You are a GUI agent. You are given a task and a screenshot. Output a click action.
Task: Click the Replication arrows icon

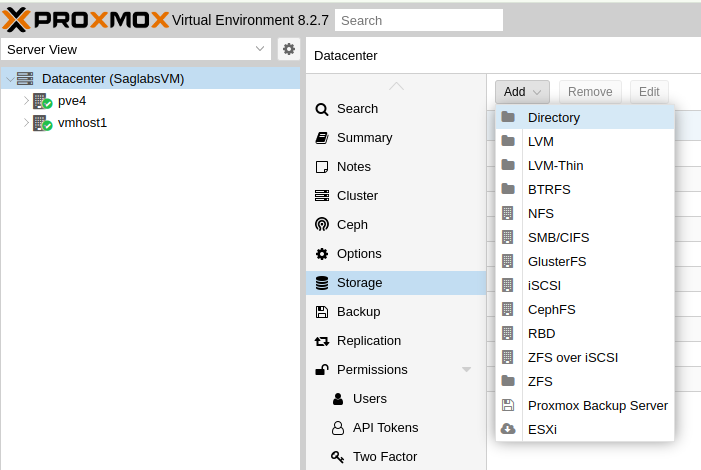[322, 341]
